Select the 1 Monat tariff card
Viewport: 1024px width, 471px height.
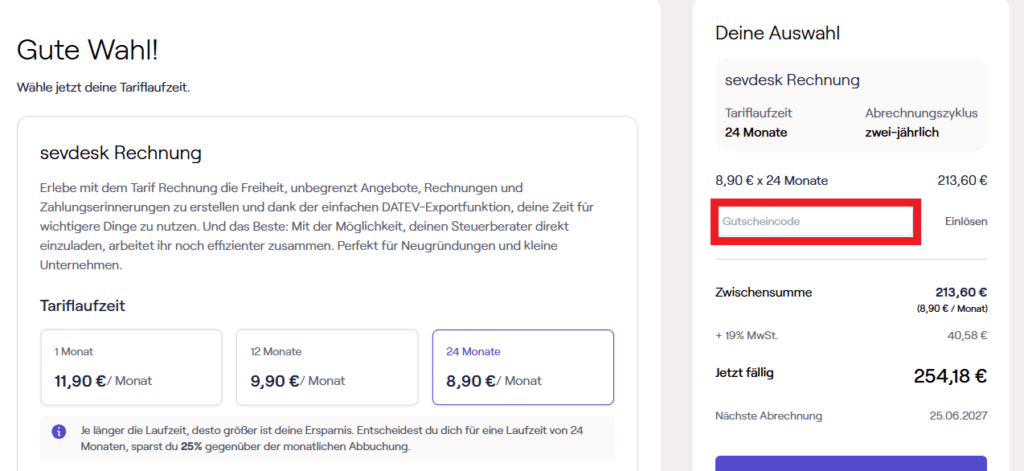[x=131, y=367]
